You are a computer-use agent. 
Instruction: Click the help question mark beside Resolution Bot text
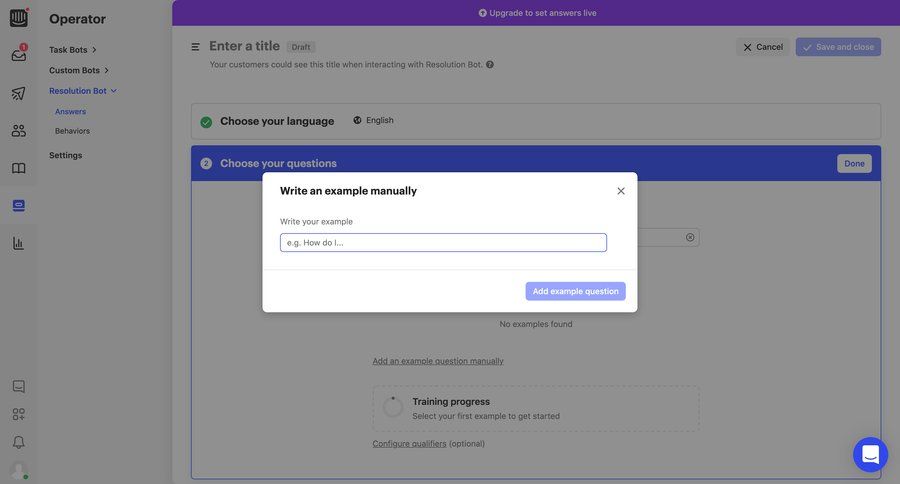coord(490,64)
